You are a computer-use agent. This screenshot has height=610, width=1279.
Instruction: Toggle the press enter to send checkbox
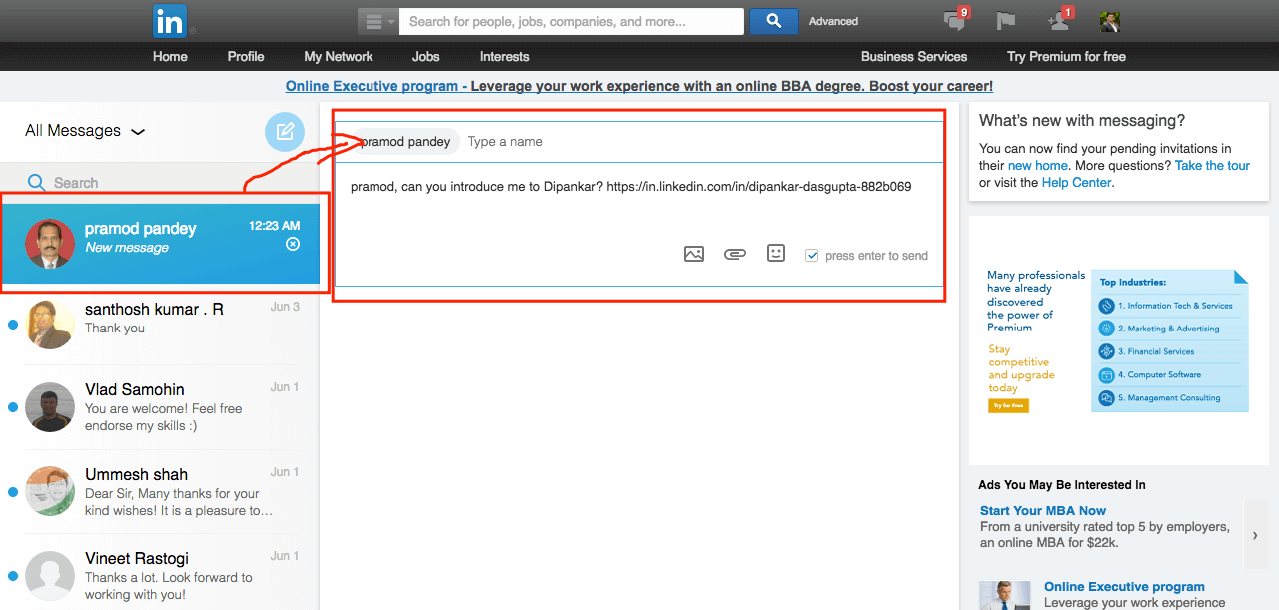tap(812, 256)
